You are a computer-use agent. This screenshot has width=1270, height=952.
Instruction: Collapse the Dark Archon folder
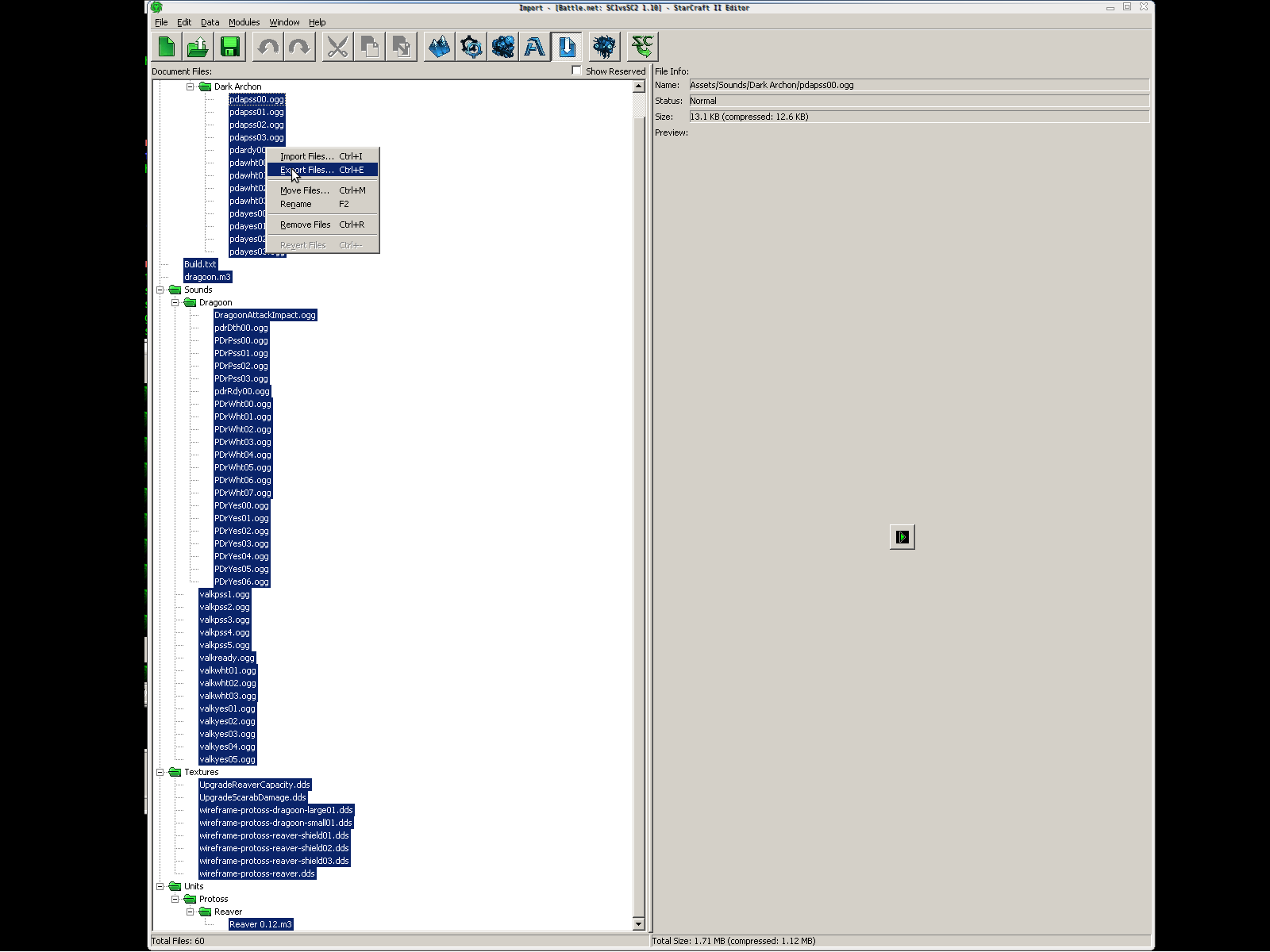(190, 86)
